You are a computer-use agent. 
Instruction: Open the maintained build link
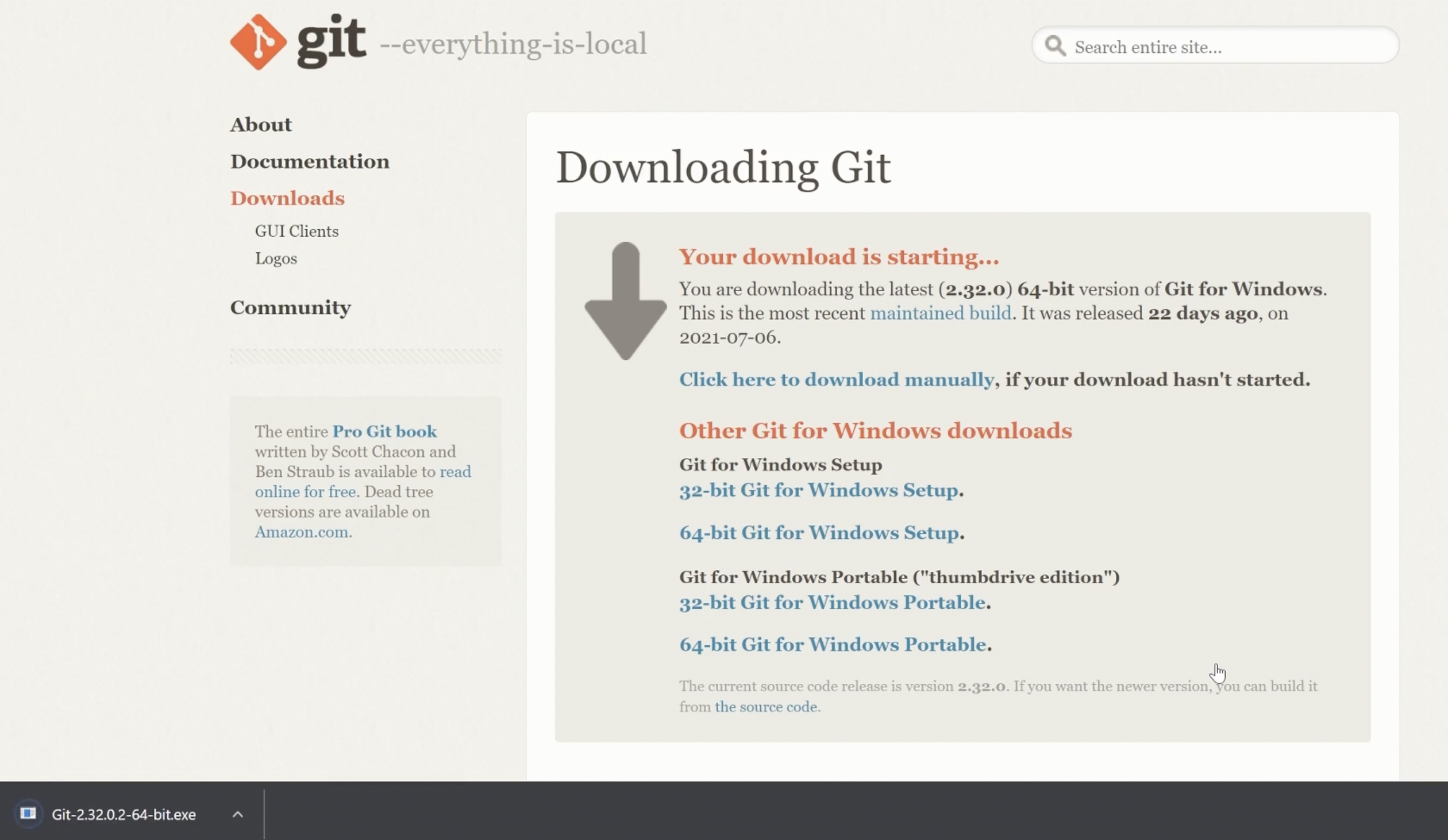click(x=940, y=313)
